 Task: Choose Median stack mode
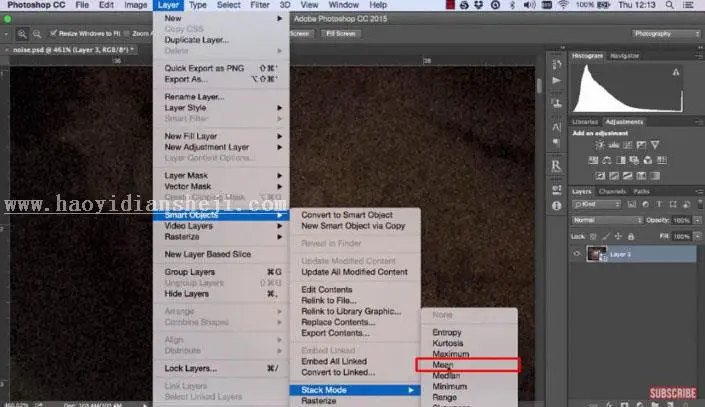pos(469,376)
